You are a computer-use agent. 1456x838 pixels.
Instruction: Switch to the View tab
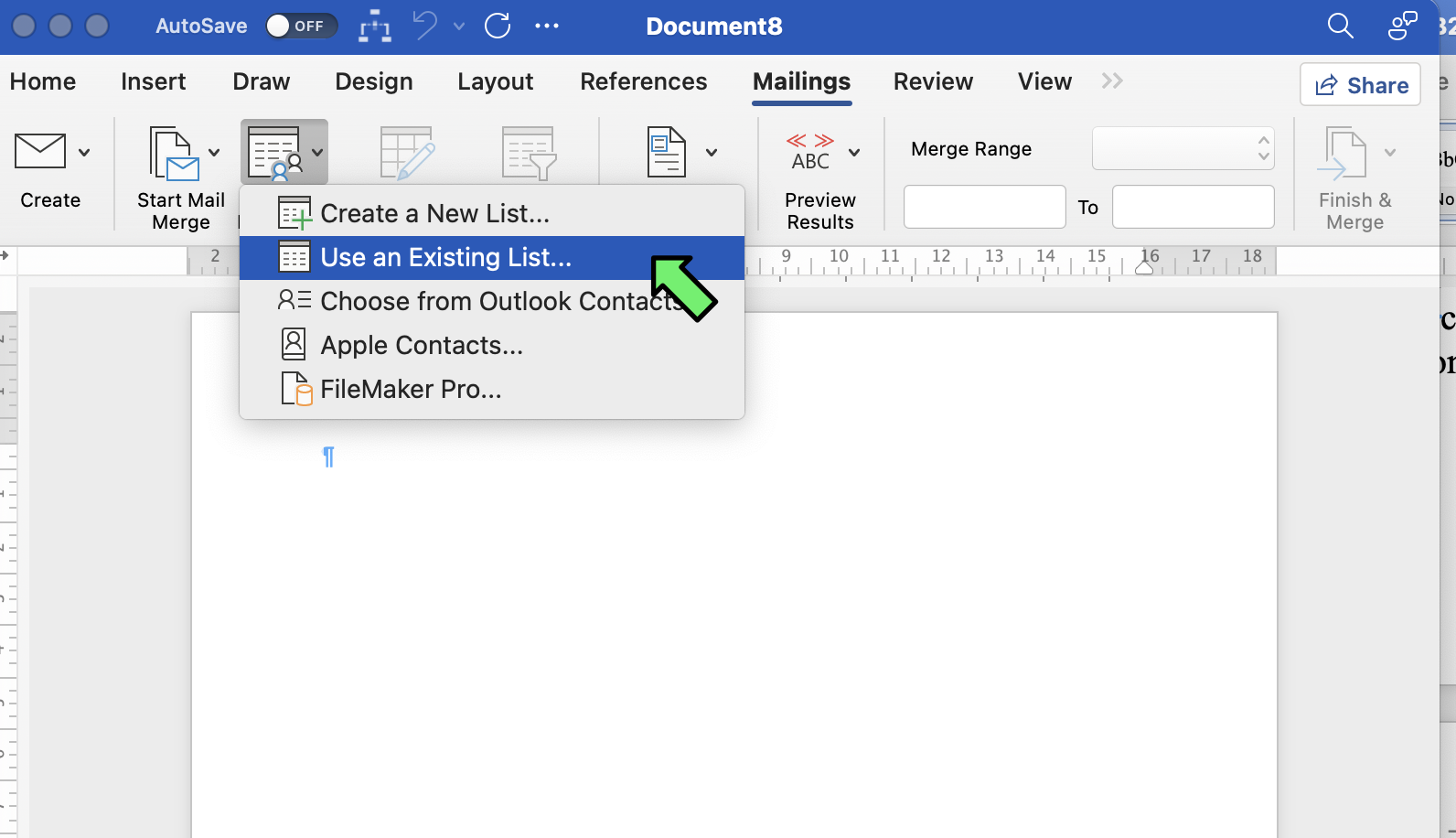[1045, 81]
